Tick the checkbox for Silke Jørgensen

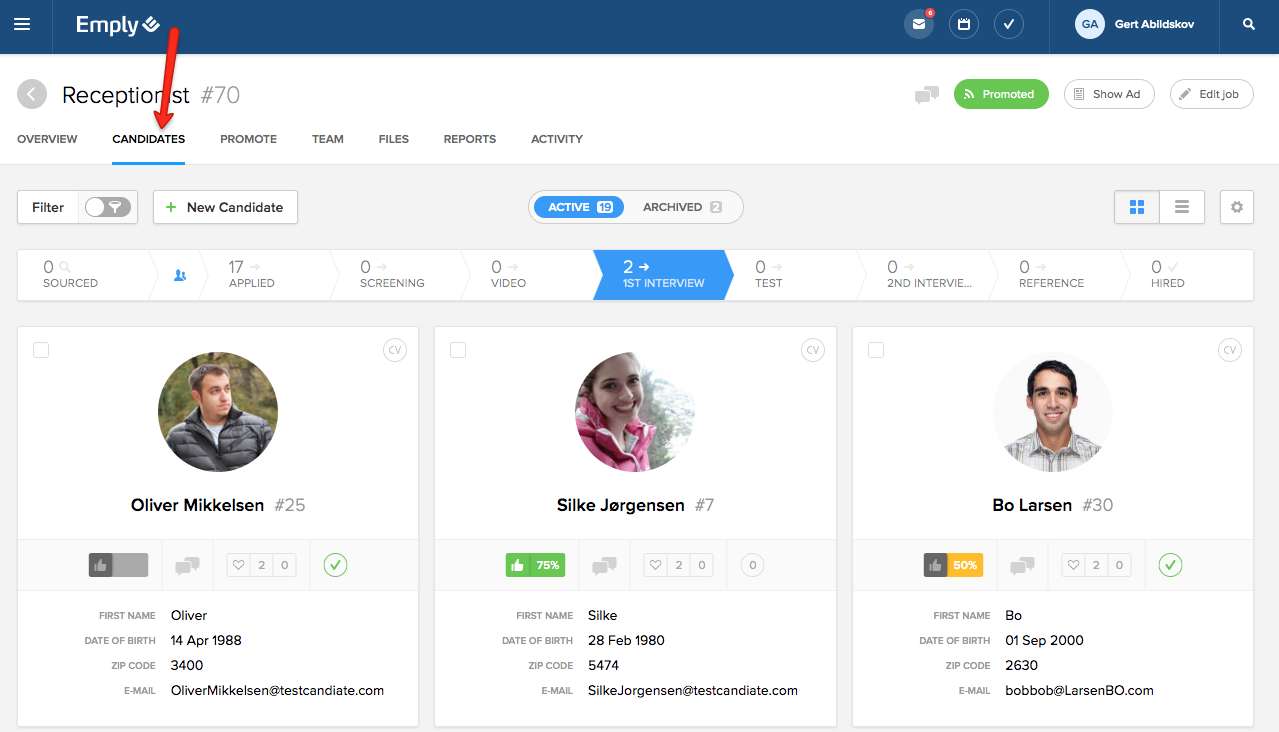tap(458, 350)
